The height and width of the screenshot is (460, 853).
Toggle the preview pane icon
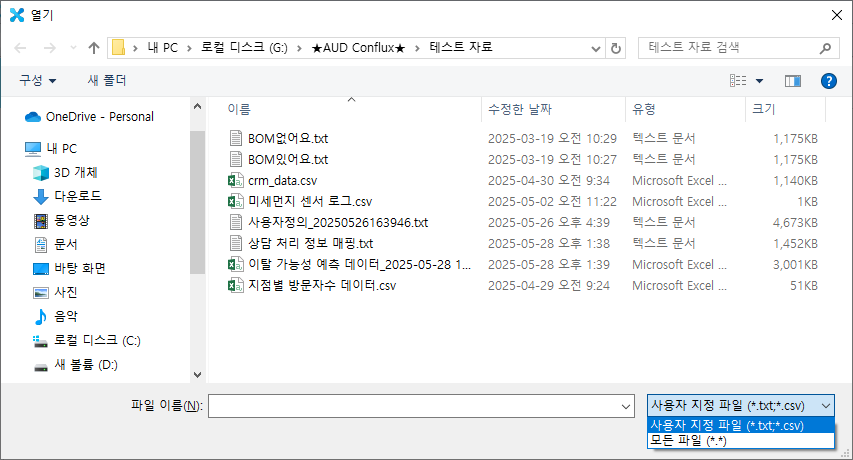tap(793, 80)
